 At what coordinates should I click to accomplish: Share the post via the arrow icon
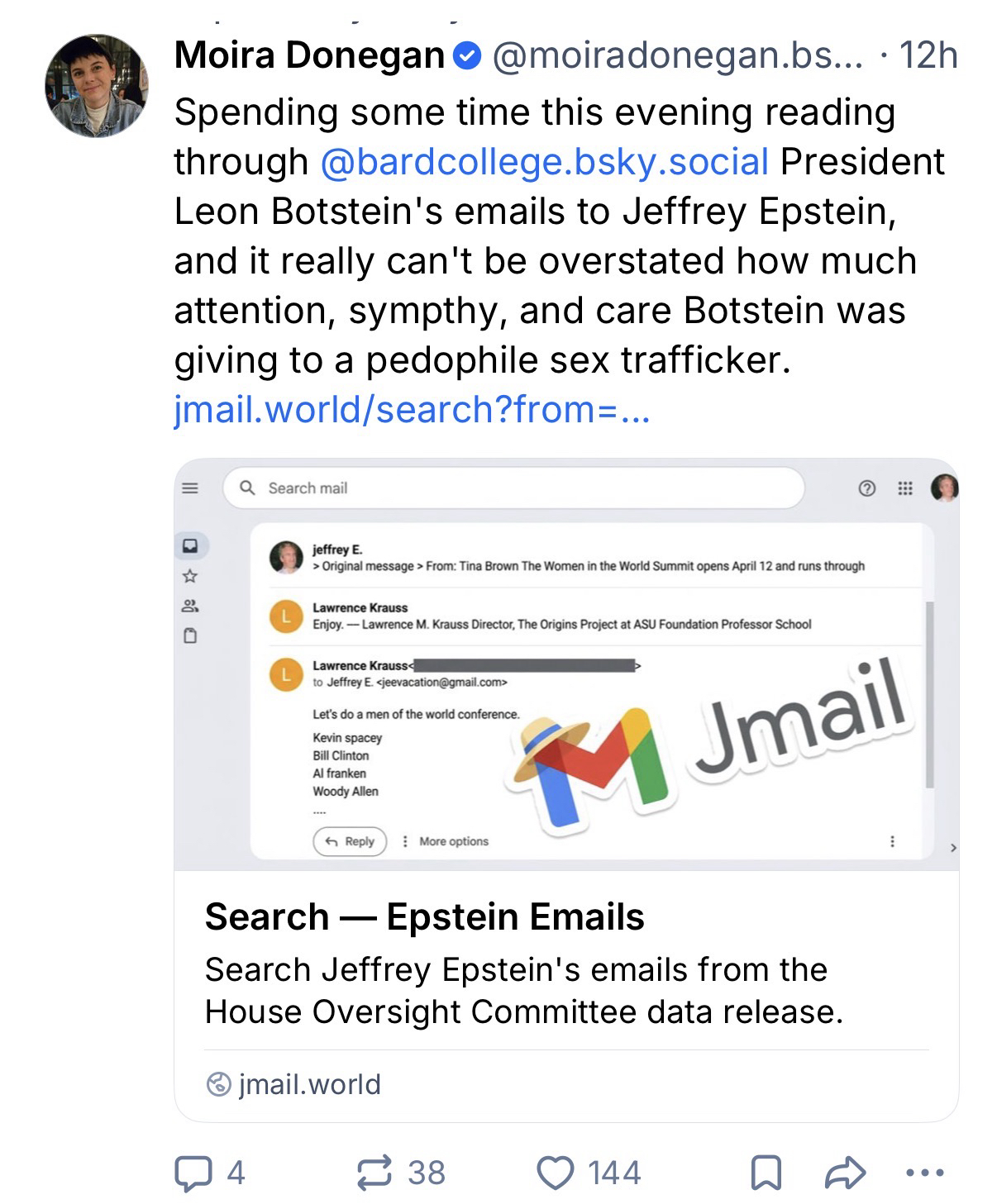click(845, 1173)
